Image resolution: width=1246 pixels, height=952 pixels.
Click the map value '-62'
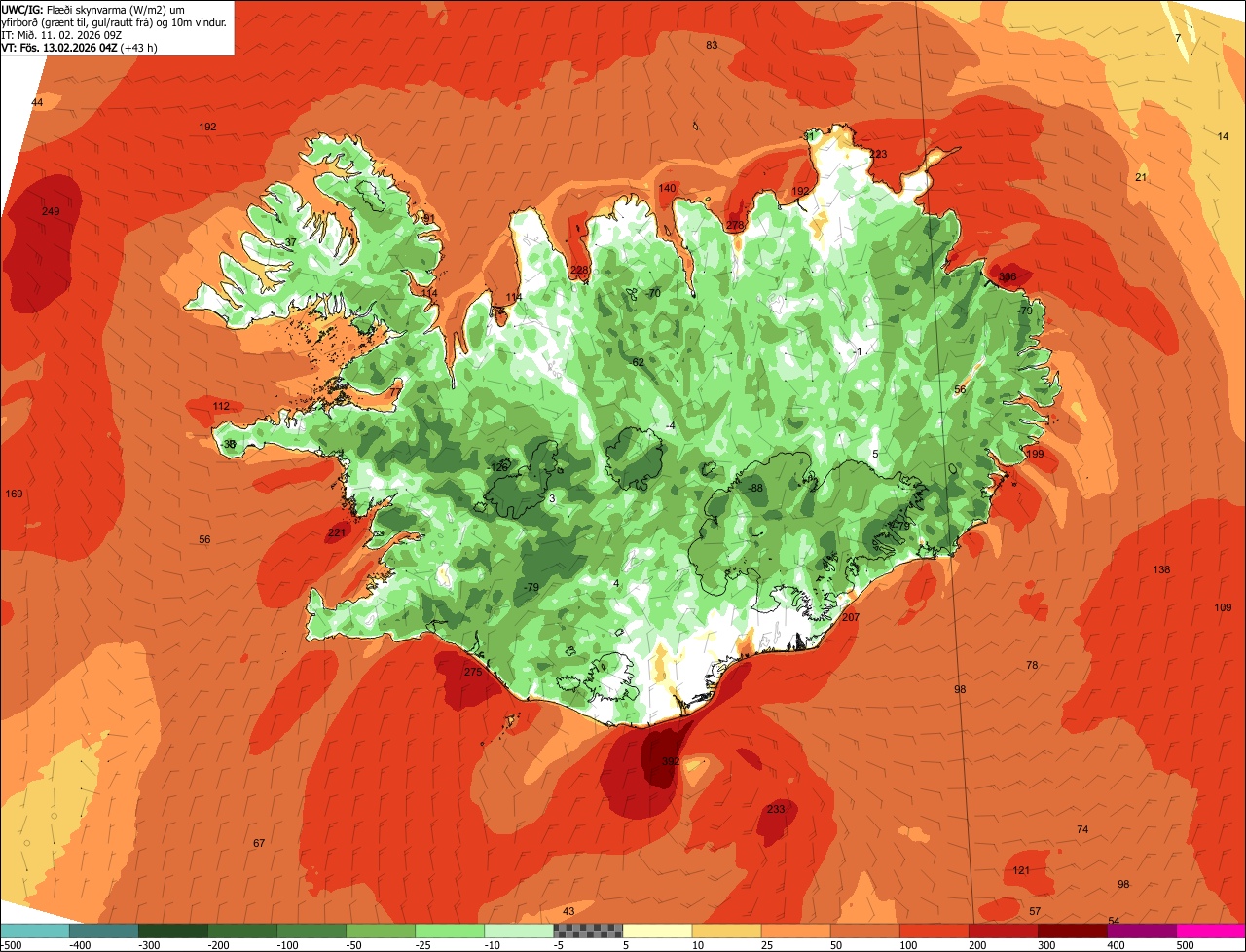(x=637, y=362)
